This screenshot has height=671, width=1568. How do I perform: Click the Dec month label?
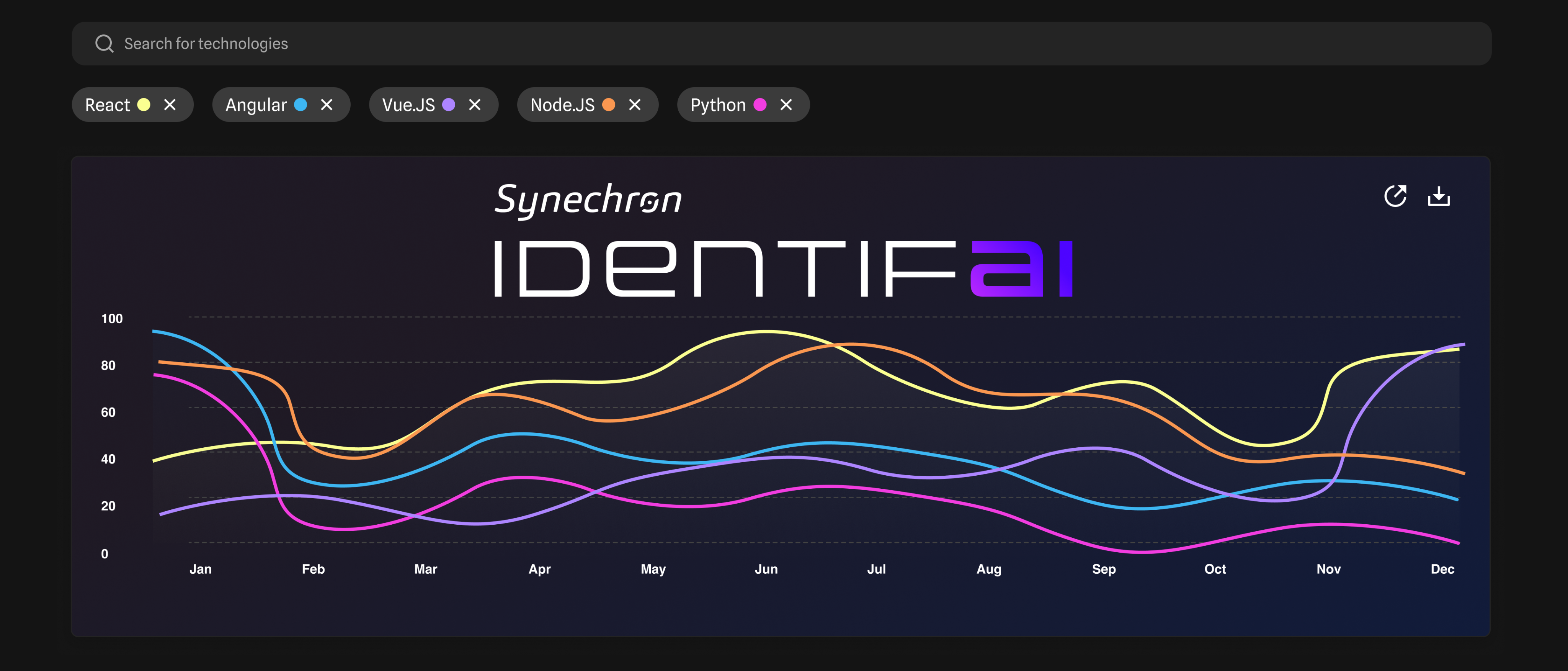tap(1442, 569)
